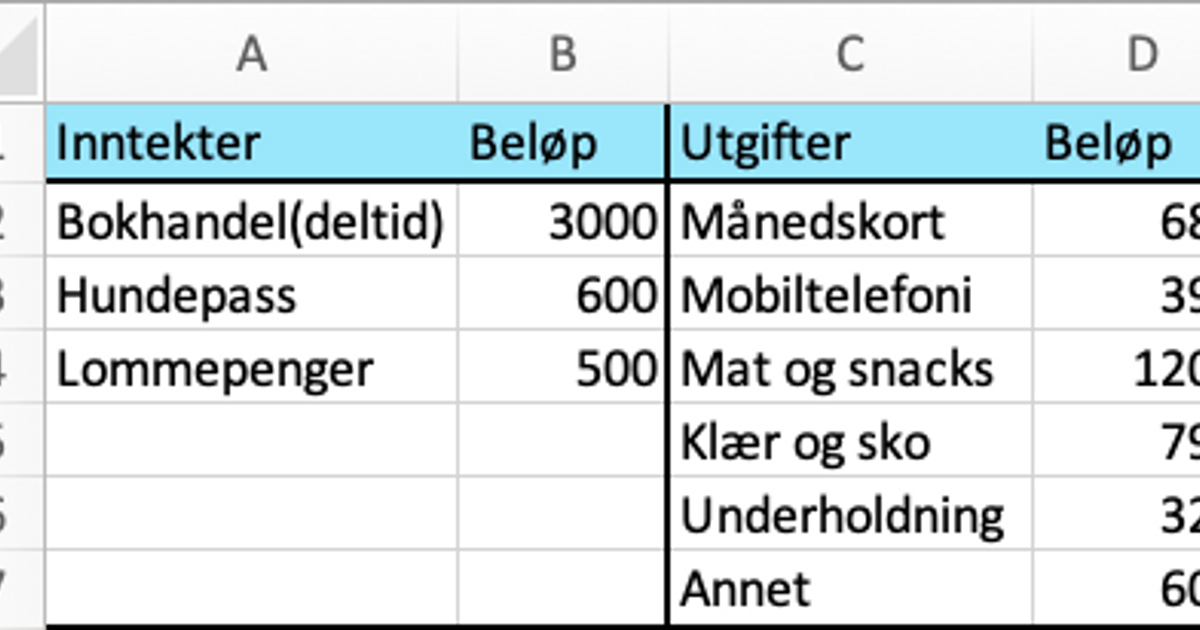Screen dimensions: 1200x630
Task: Click the cell with value 500
Action: 563,369
